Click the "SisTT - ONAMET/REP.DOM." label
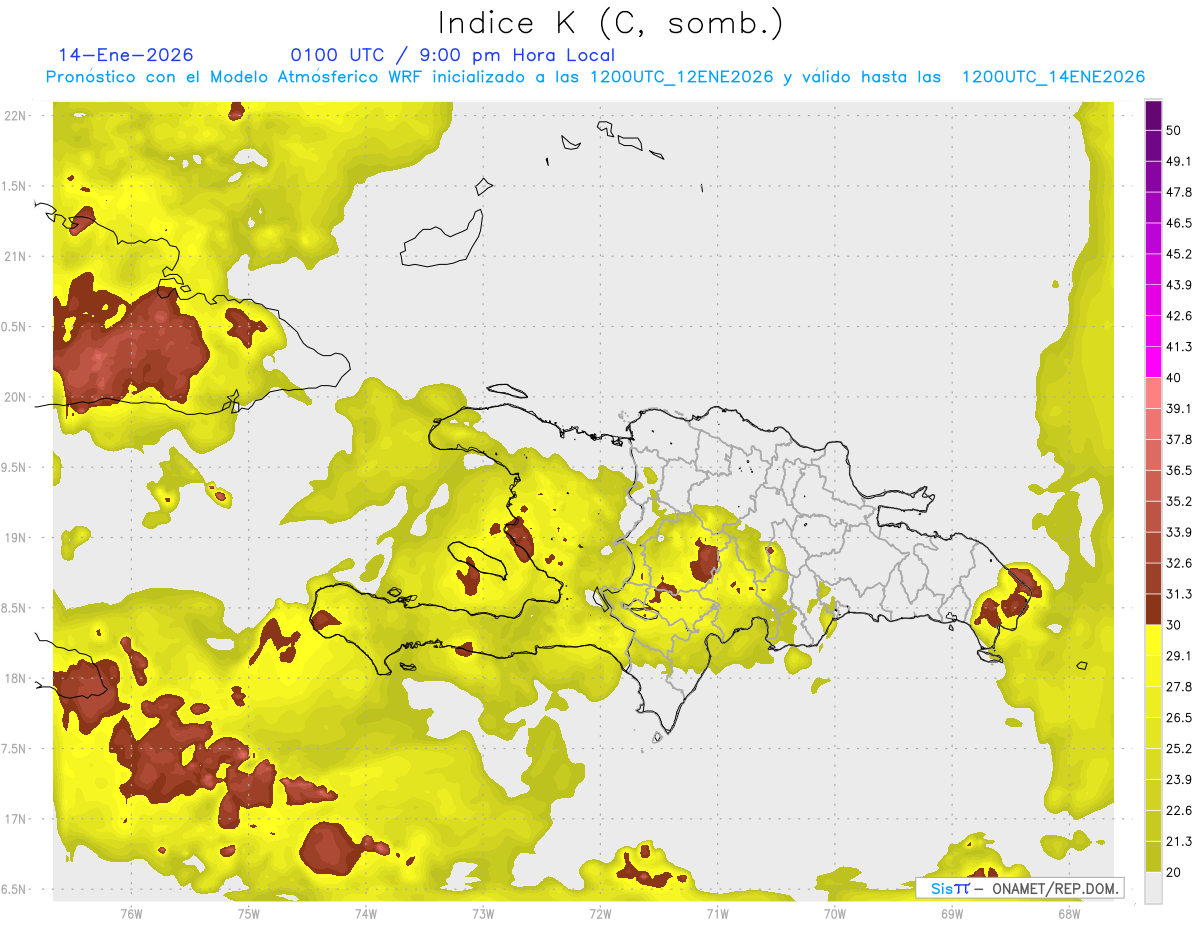Screen dimensions: 1200x927 pos(1020,888)
